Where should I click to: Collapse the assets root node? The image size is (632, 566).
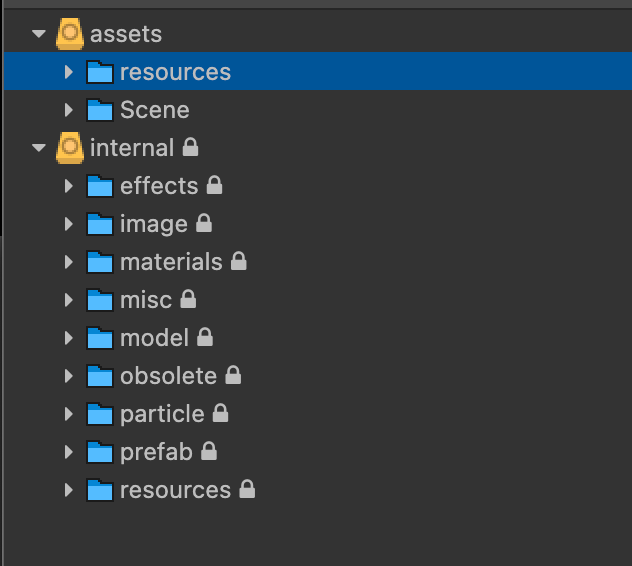39,34
